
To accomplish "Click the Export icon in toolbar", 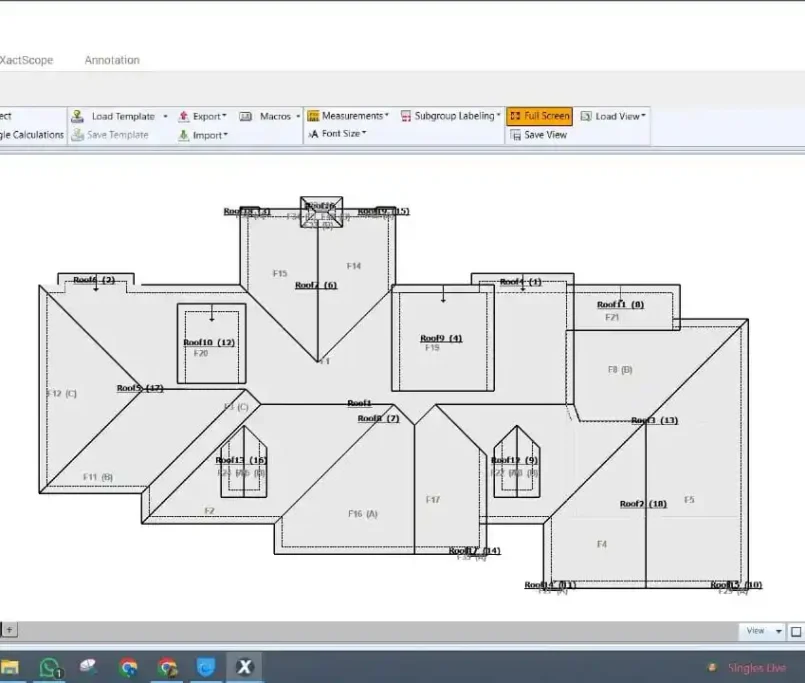I will pos(184,116).
